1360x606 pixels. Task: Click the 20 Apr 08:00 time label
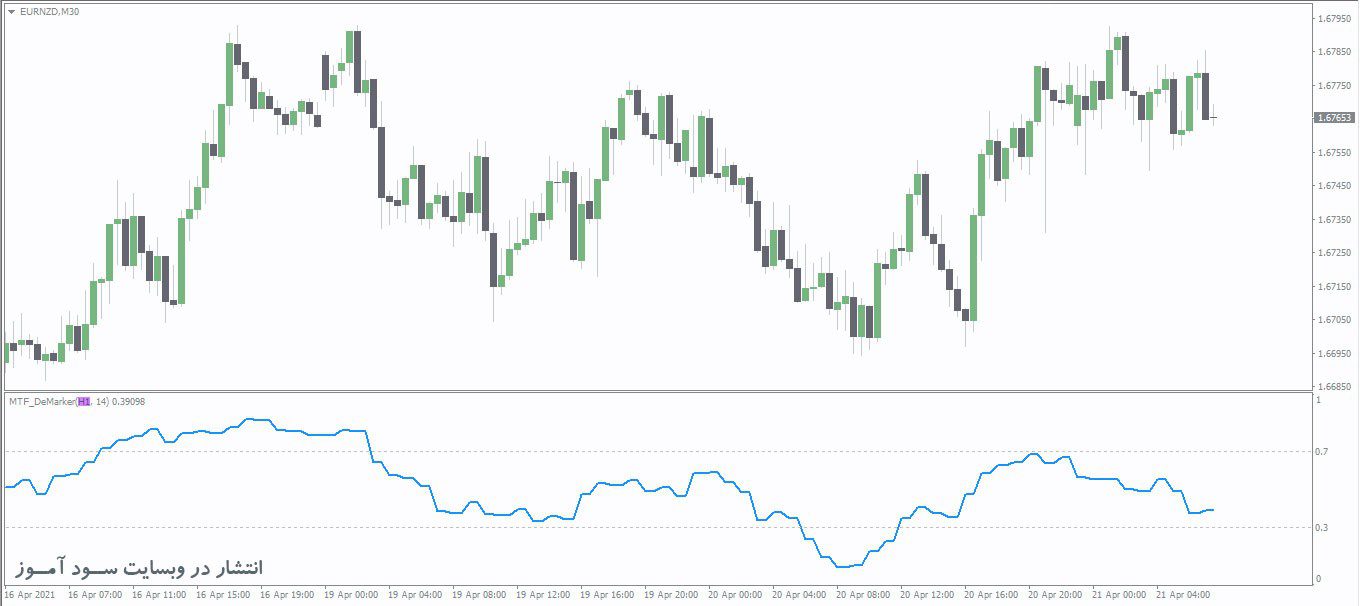click(x=864, y=595)
